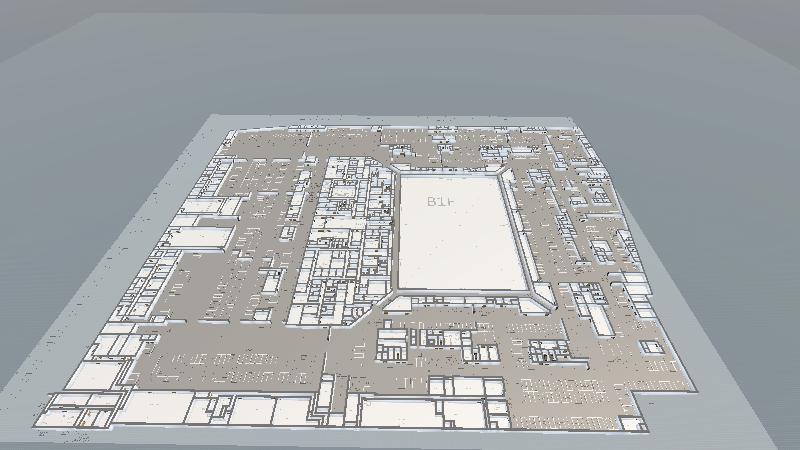Click the B1F floor label text
Image resolution: width=800 pixels, height=450 pixels.
(441, 201)
